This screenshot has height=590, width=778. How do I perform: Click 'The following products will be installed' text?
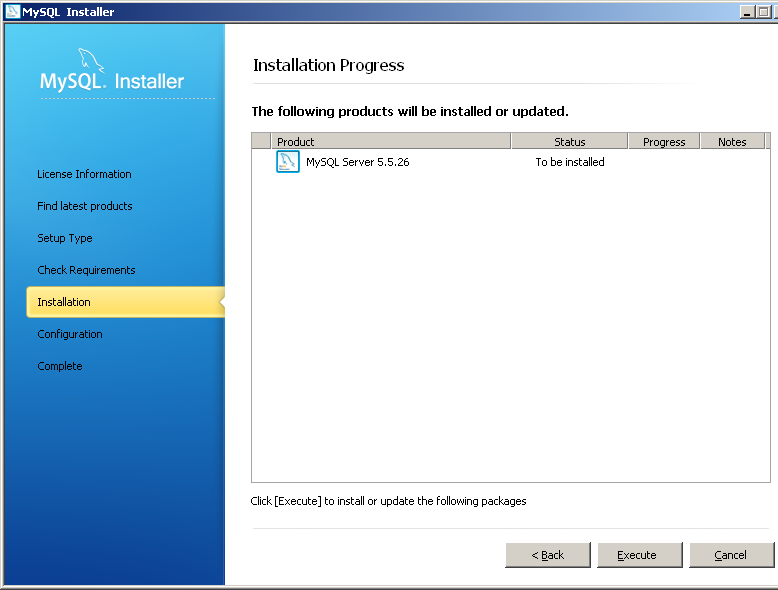click(x=410, y=111)
